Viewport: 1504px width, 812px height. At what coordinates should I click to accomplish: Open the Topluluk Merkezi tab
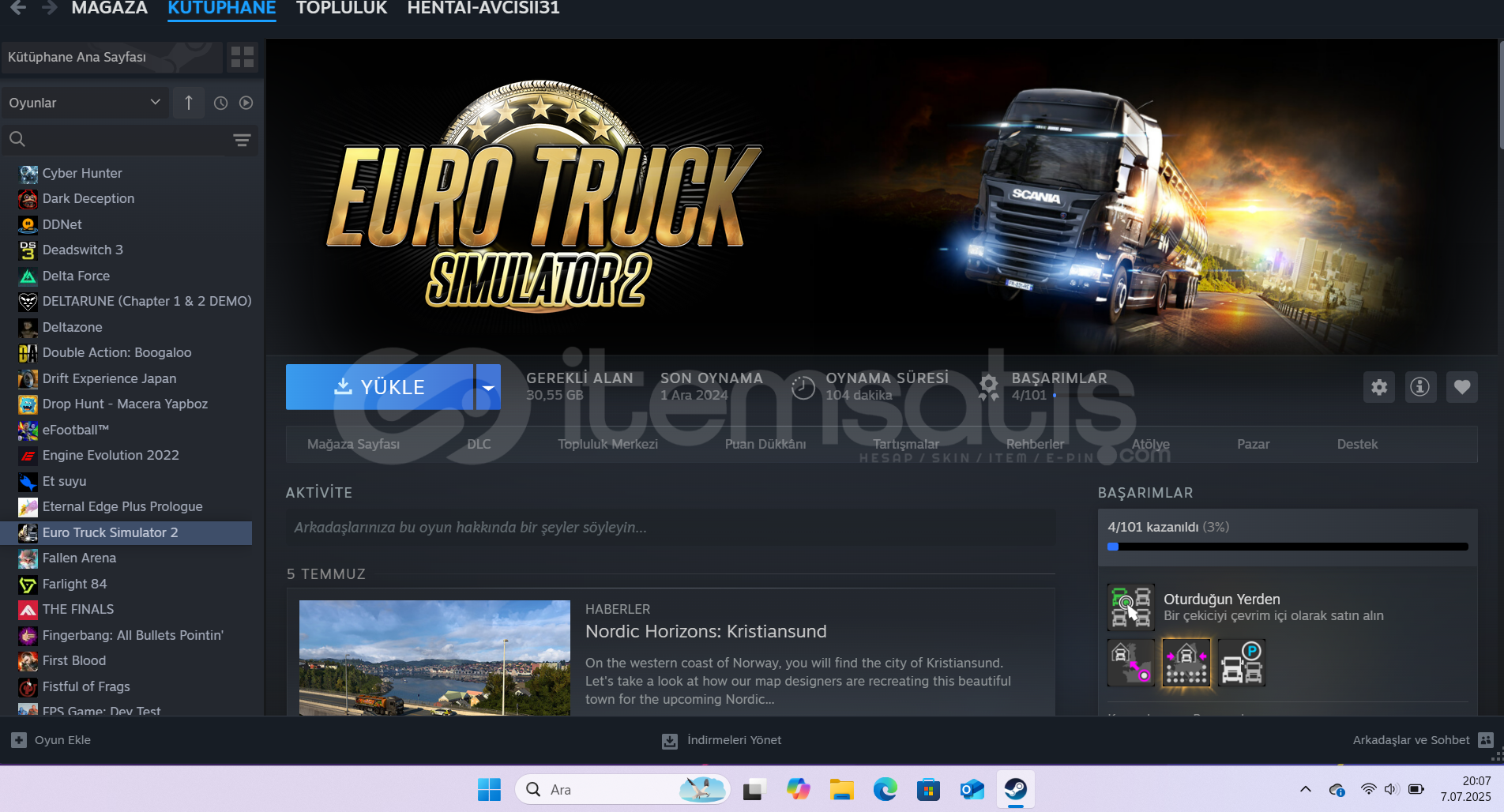coord(607,444)
